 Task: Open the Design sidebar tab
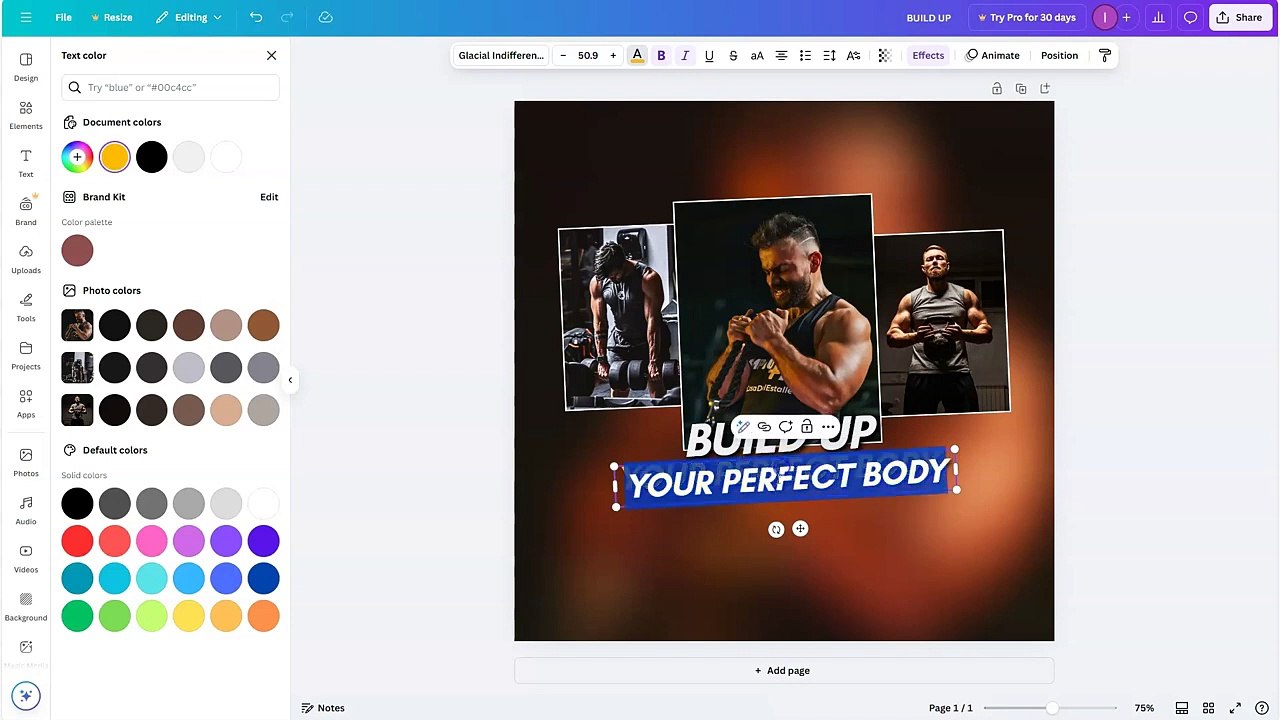(x=26, y=67)
